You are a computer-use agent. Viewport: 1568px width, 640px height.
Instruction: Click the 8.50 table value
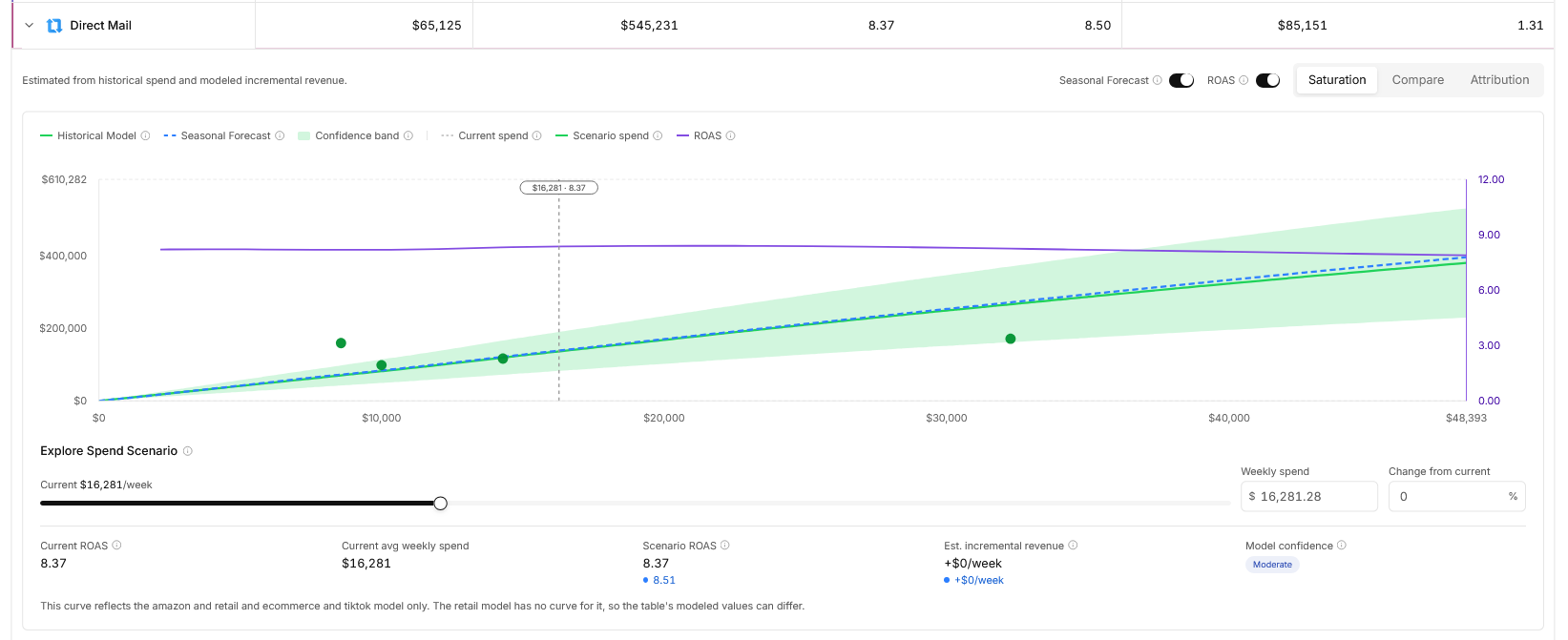1098,26
